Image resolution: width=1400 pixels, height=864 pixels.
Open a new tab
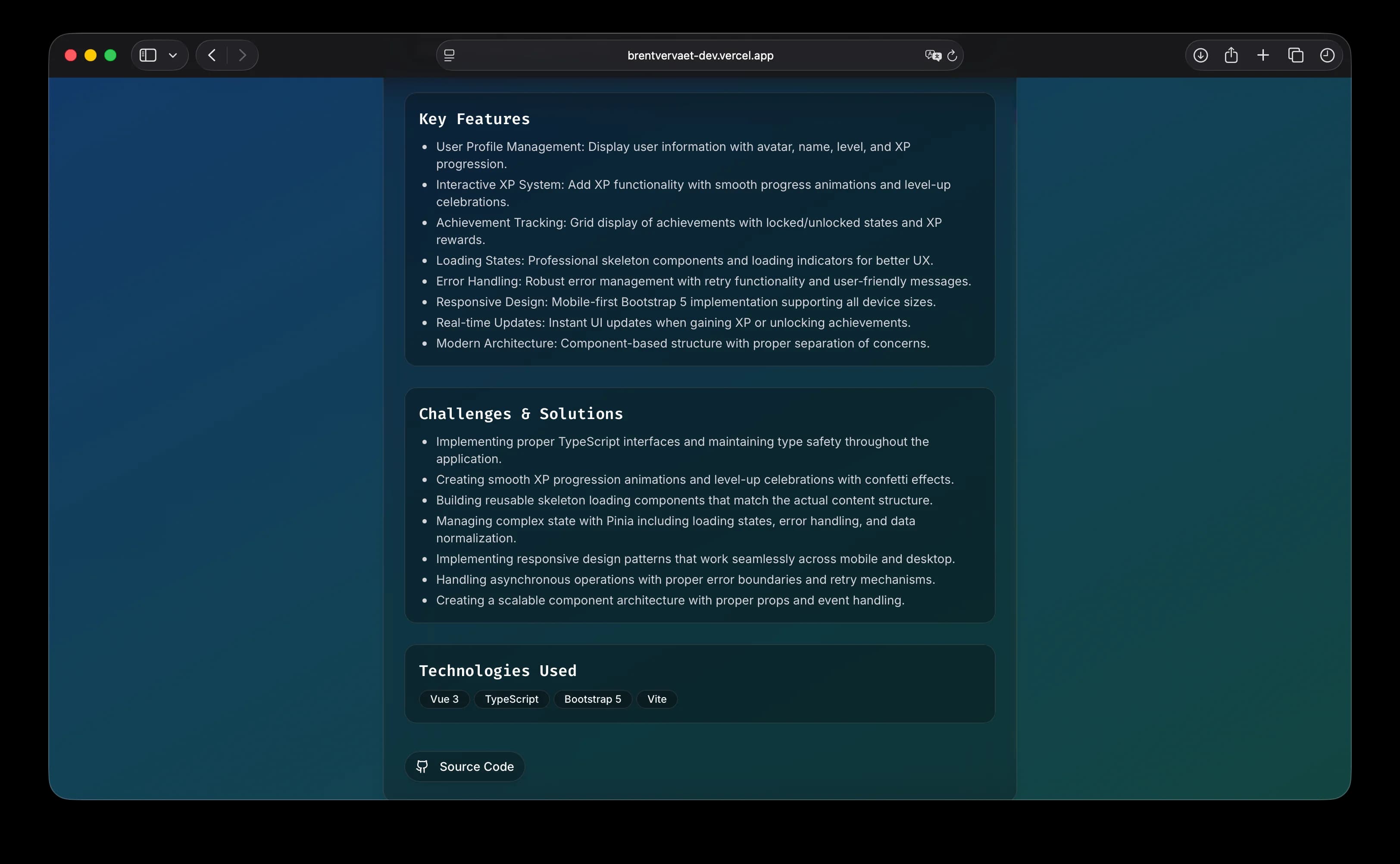[1263, 55]
